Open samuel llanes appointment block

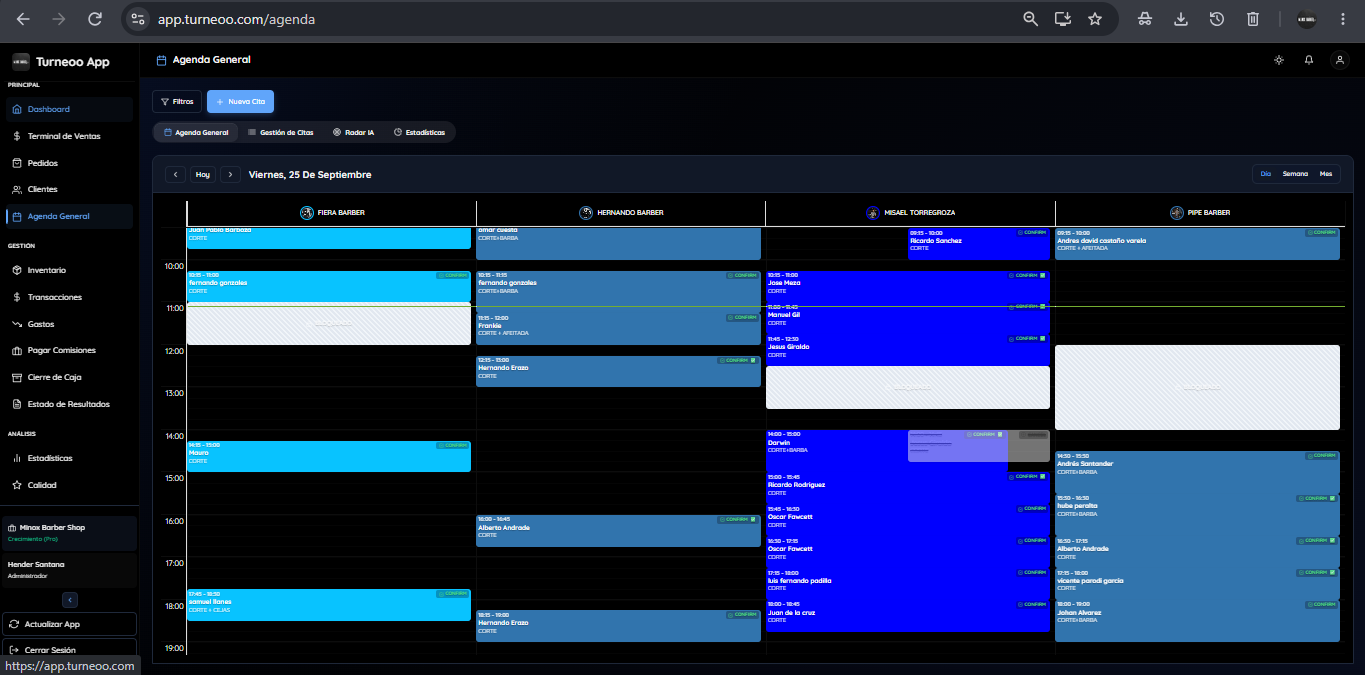click(x=328, y=605)
